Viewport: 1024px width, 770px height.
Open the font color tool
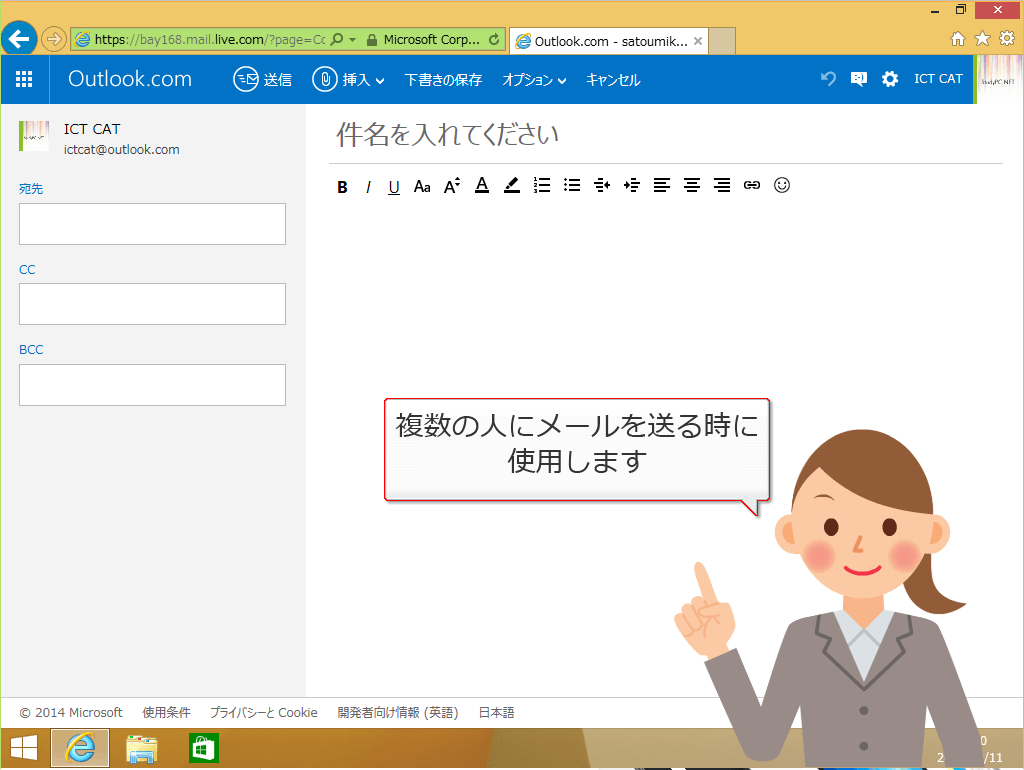click(481, 185)
